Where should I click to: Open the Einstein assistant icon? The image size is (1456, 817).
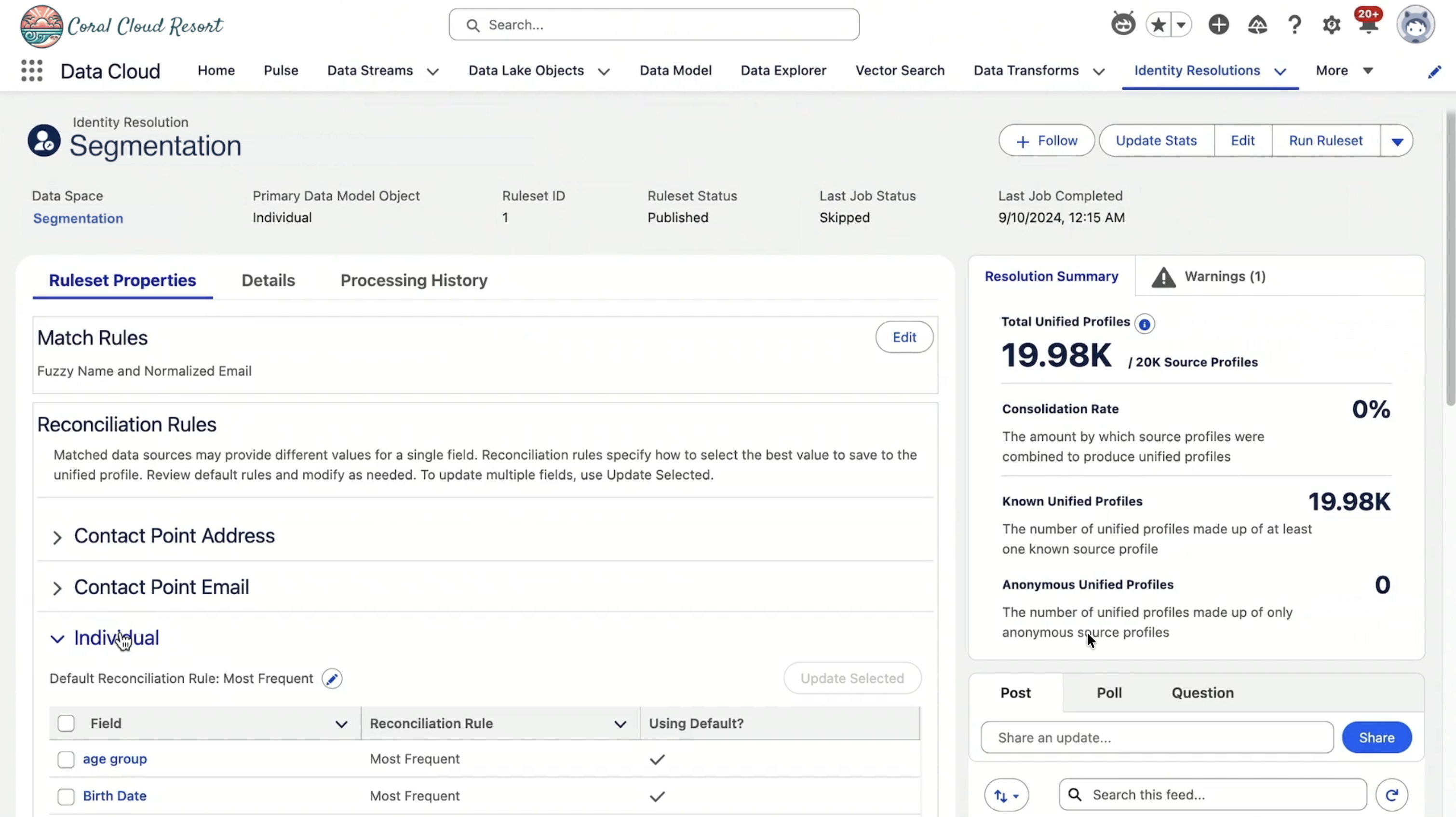[x=1122, y=24]
